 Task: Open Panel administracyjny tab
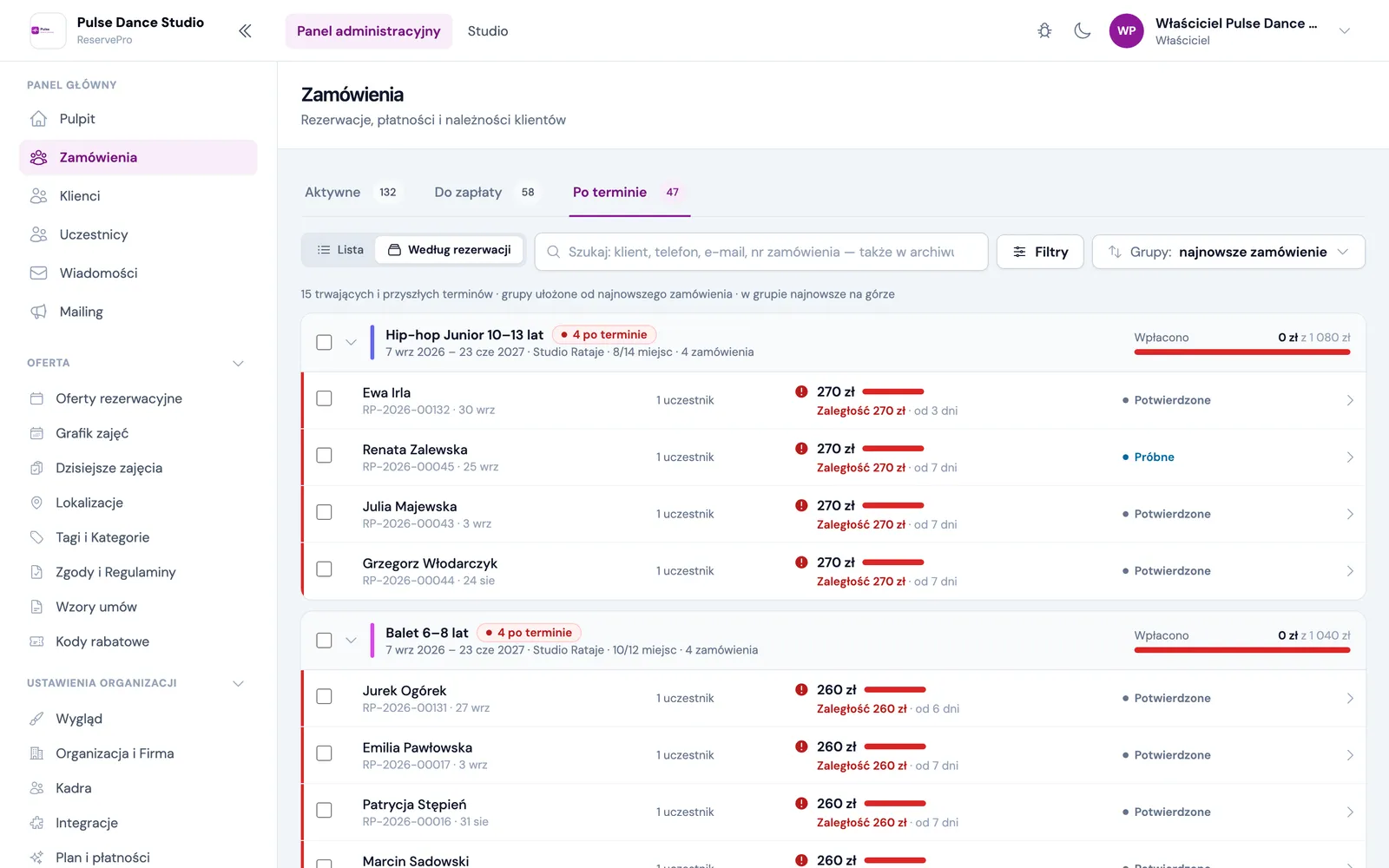click(x=369, y=31)
